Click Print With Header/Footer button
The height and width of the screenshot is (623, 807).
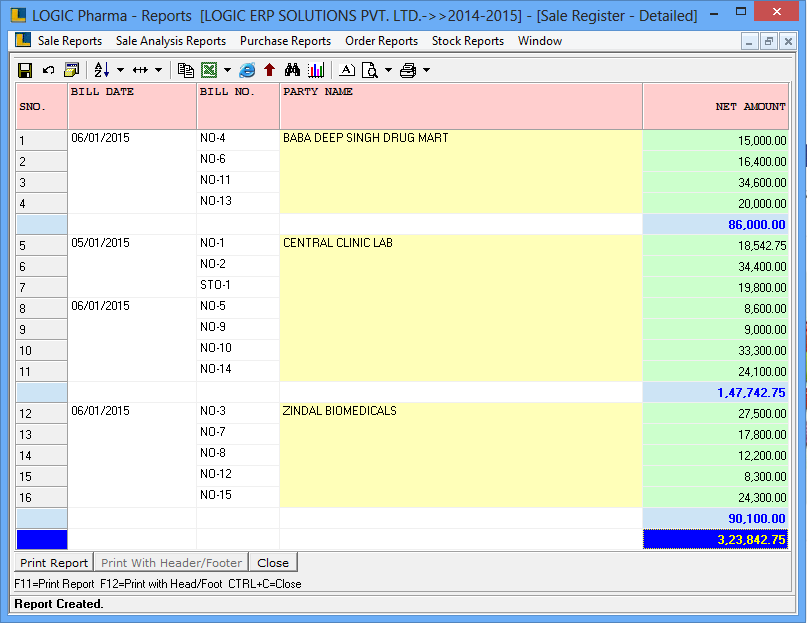171,563
